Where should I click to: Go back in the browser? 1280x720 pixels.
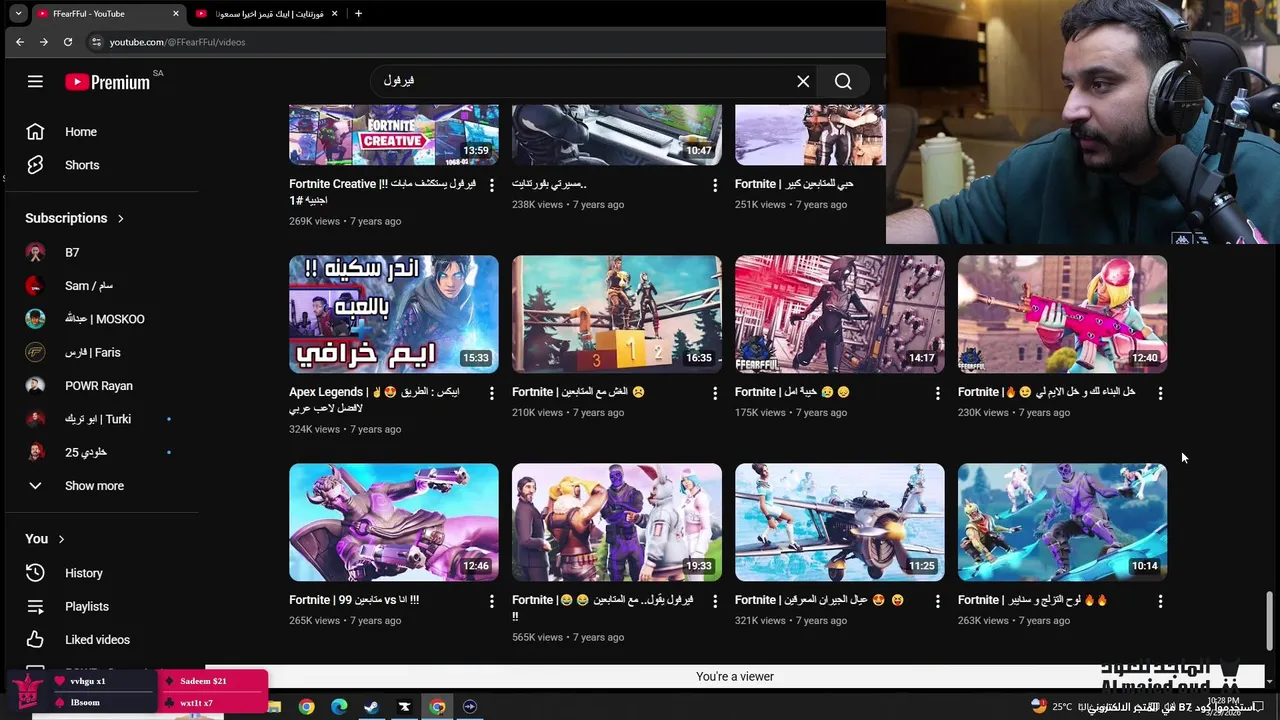pos(19,42)
